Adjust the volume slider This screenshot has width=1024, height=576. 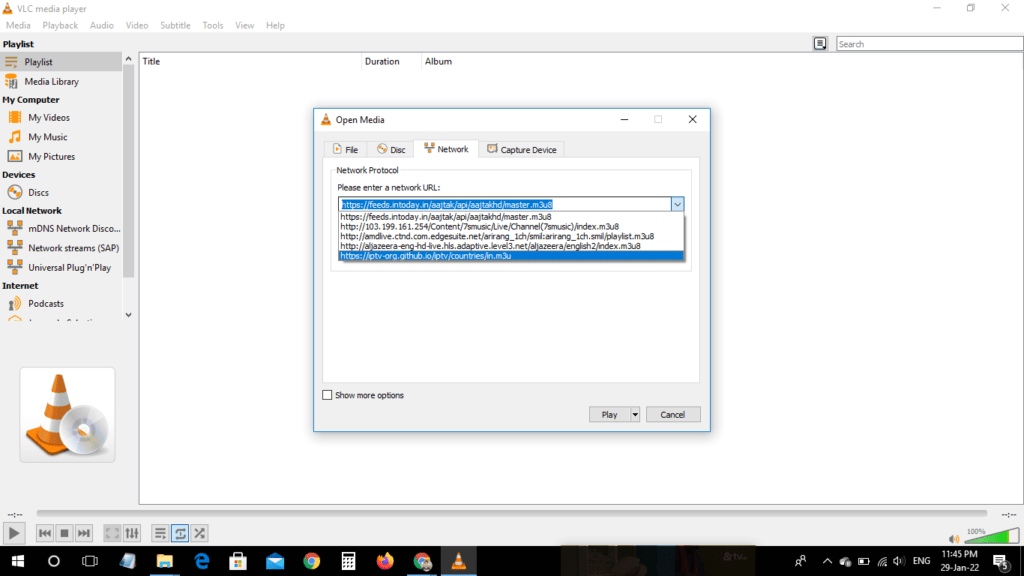point(991,537)
